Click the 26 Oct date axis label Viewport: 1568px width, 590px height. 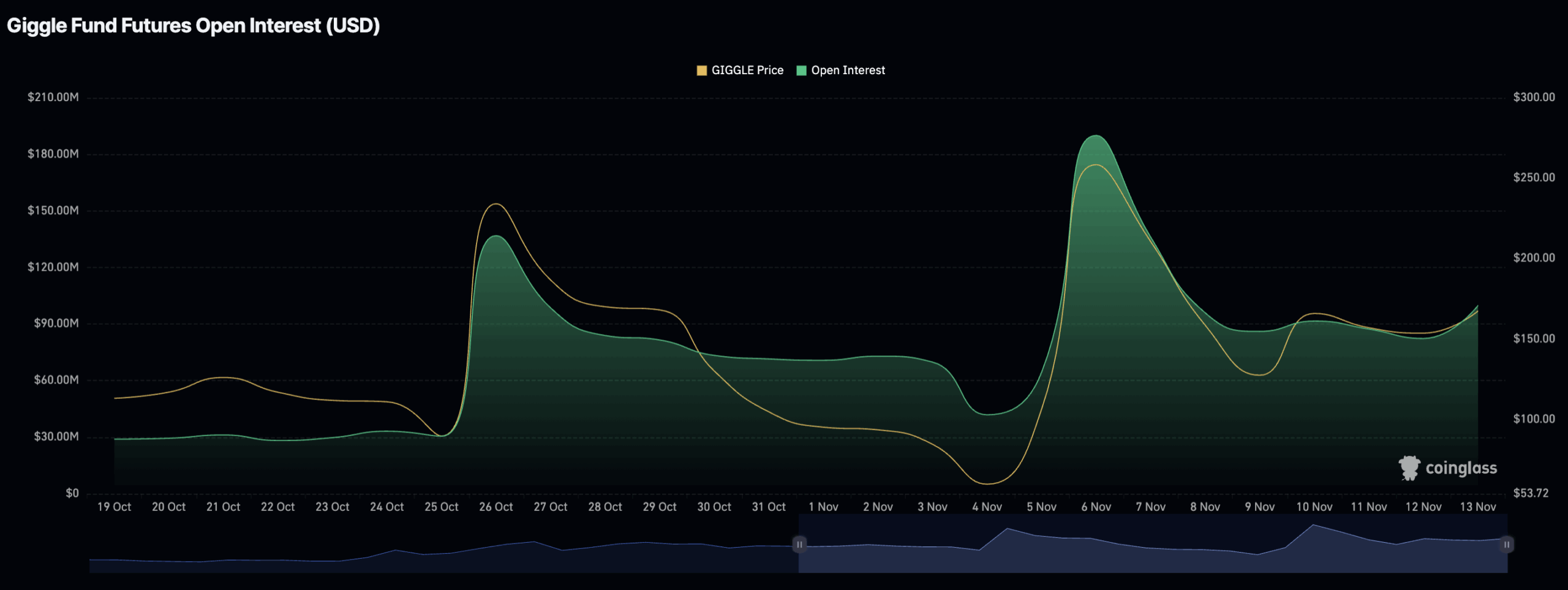click(496, 507)
